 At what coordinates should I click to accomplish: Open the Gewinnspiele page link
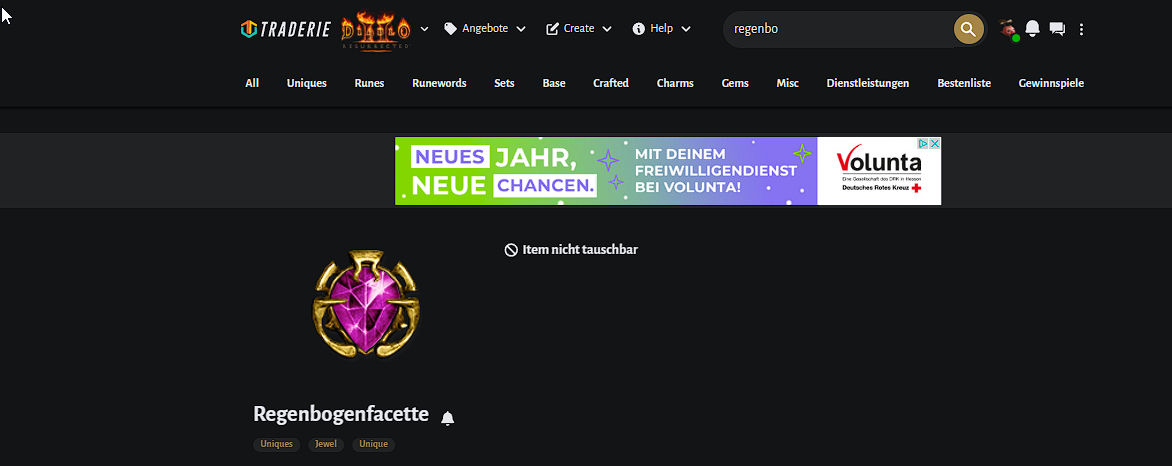click(x=1051, y=83)
